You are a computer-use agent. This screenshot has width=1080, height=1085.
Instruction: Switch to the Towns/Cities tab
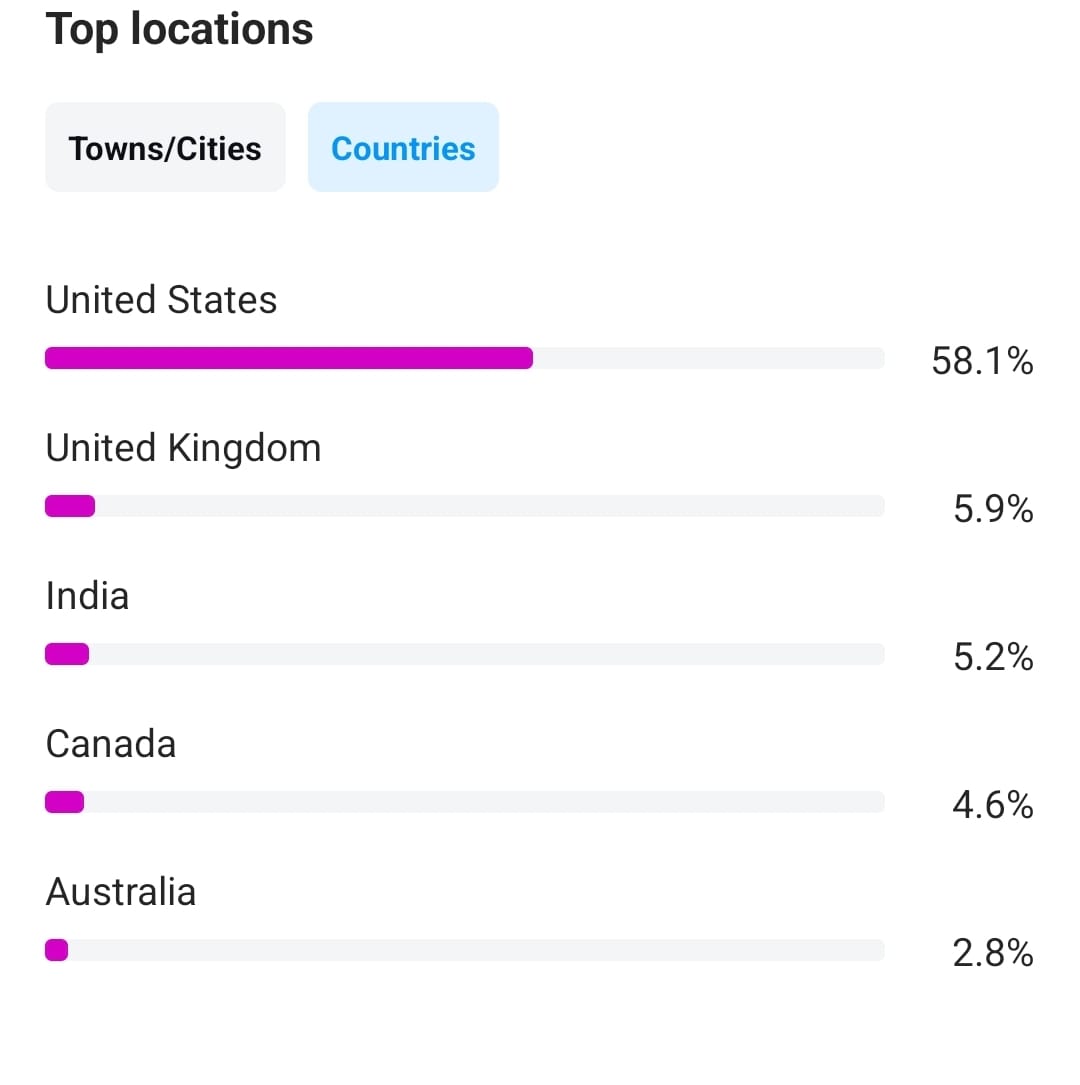pos(165,147)
